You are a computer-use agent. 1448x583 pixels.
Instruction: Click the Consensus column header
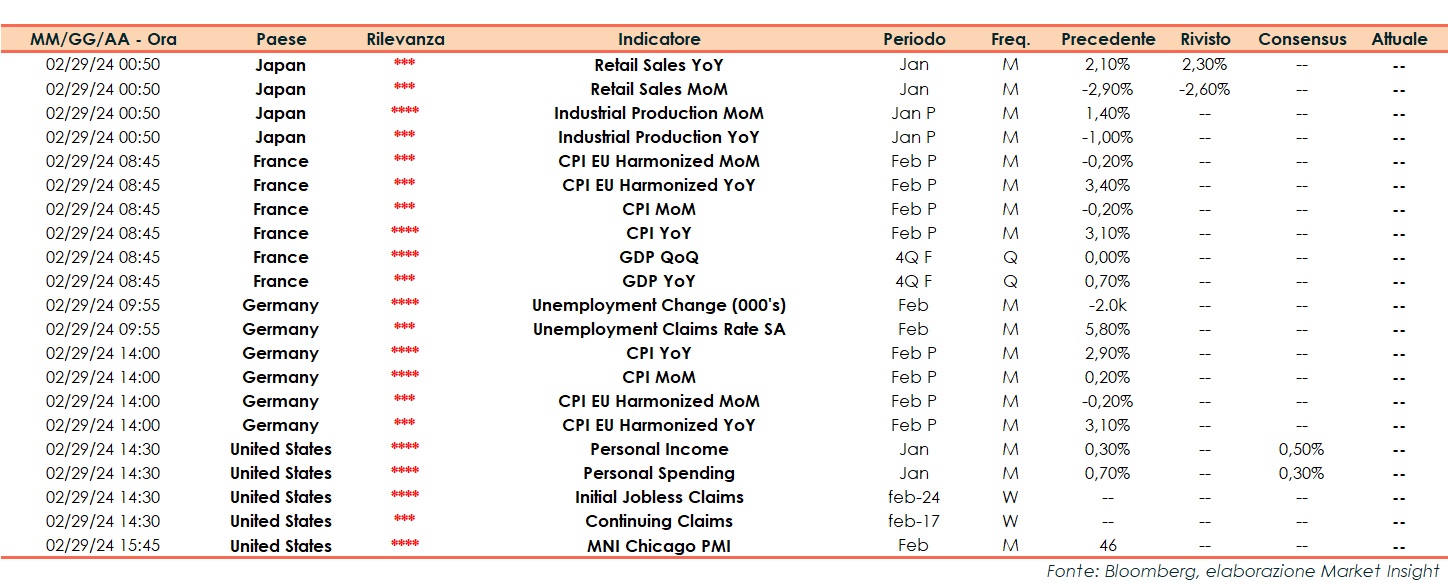point(1302,40)
